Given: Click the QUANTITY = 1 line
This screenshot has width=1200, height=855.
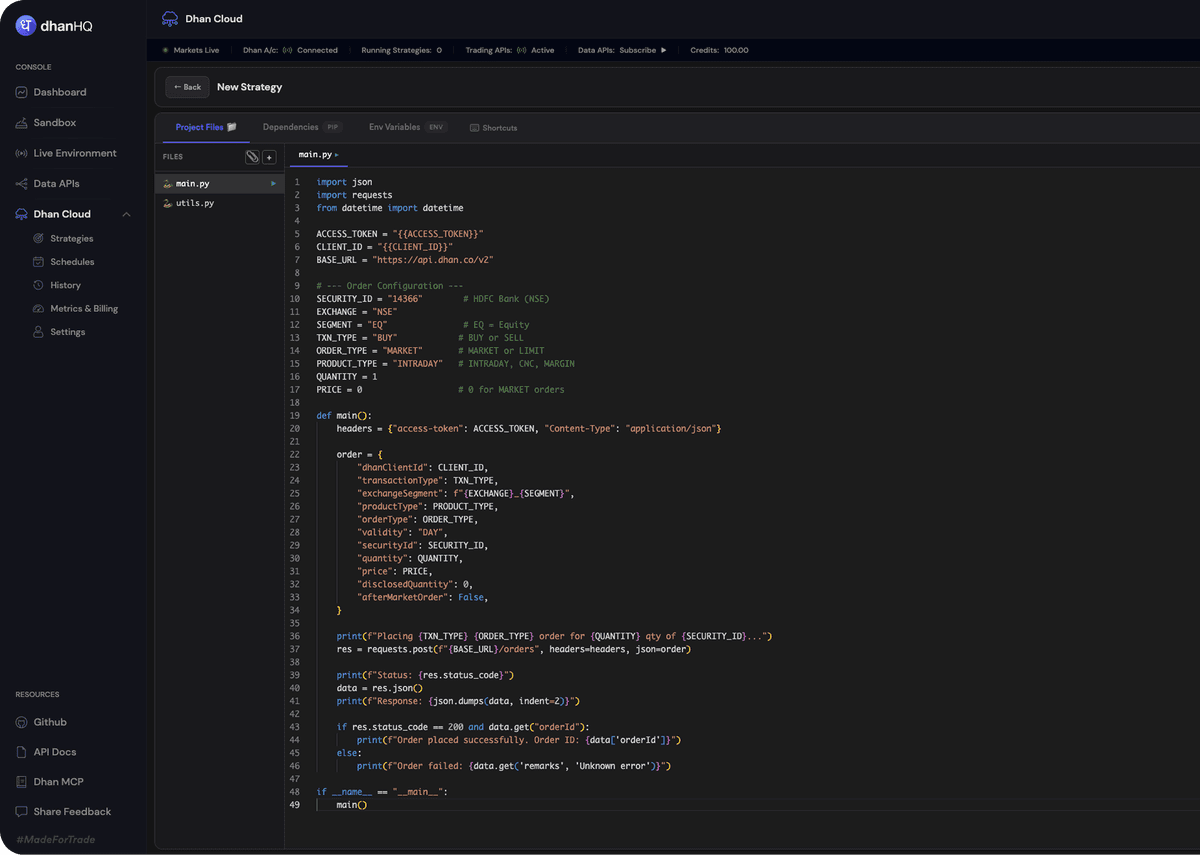Looking at the screenshot, I should coord(347,377).
